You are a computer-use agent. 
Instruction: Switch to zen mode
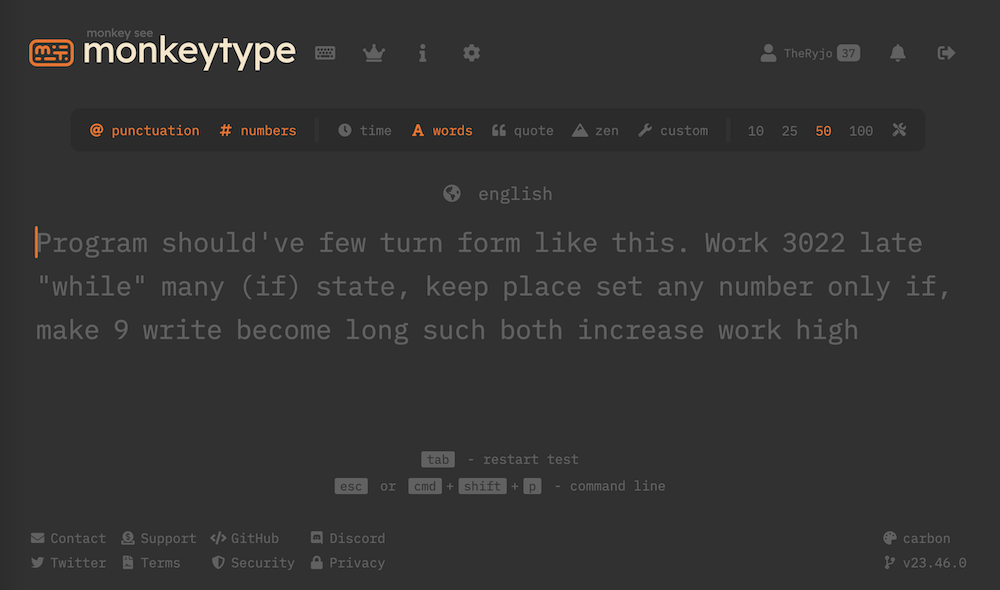tap(596, 131)
